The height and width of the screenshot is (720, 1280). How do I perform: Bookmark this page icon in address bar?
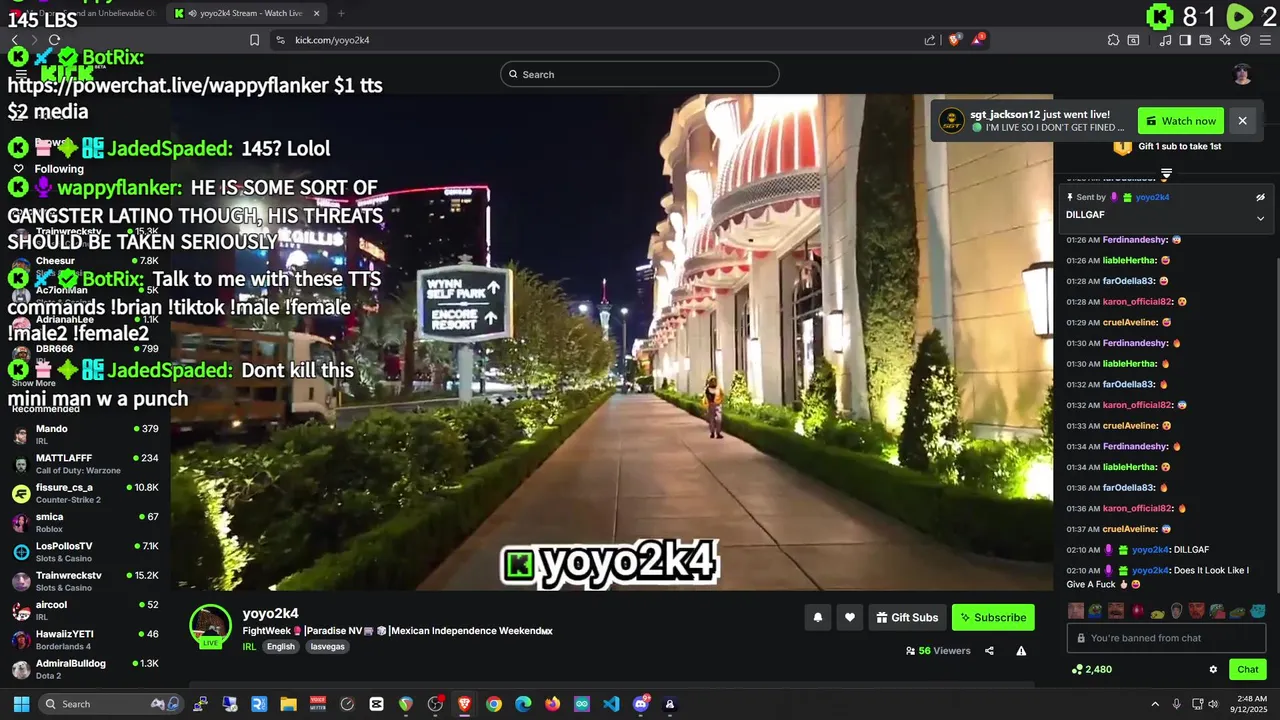point(254,40)
